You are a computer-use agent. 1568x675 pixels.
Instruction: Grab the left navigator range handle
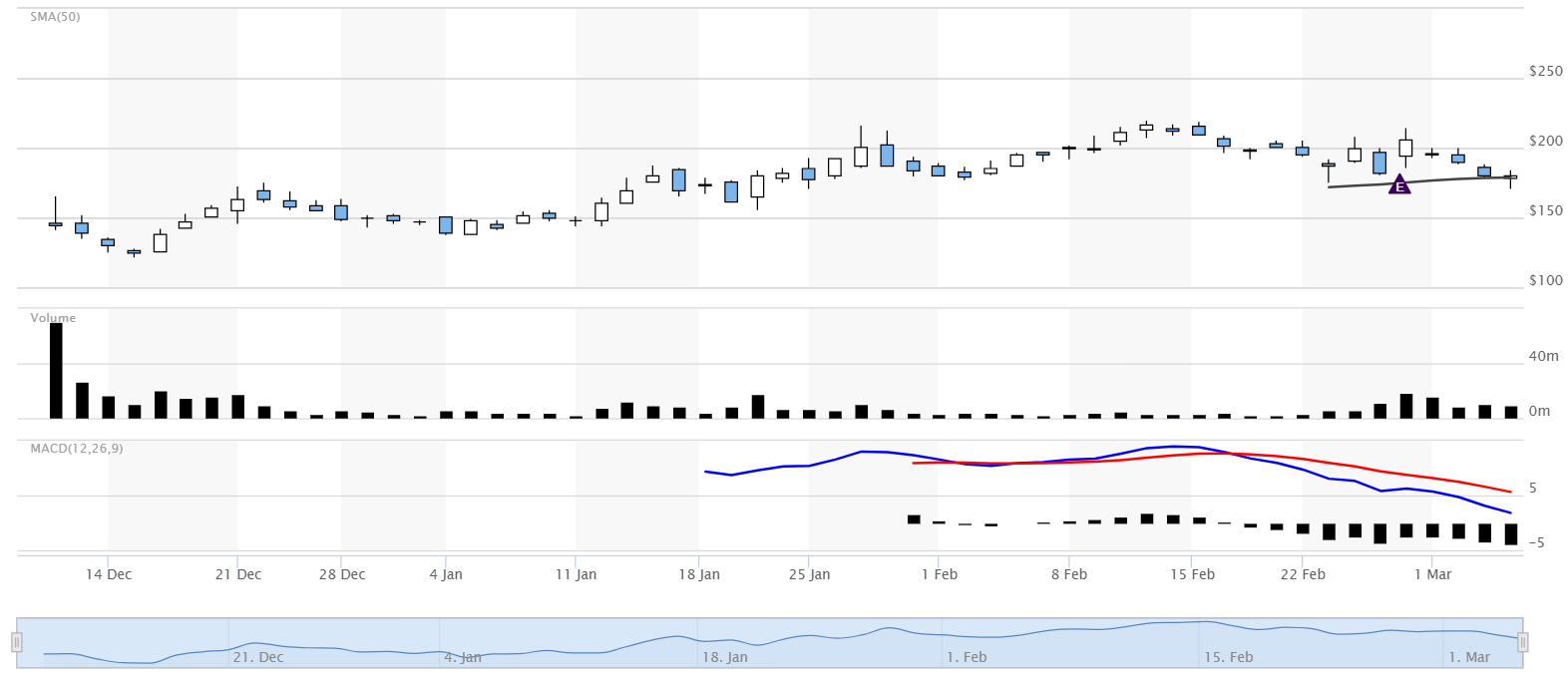point(17,642)
